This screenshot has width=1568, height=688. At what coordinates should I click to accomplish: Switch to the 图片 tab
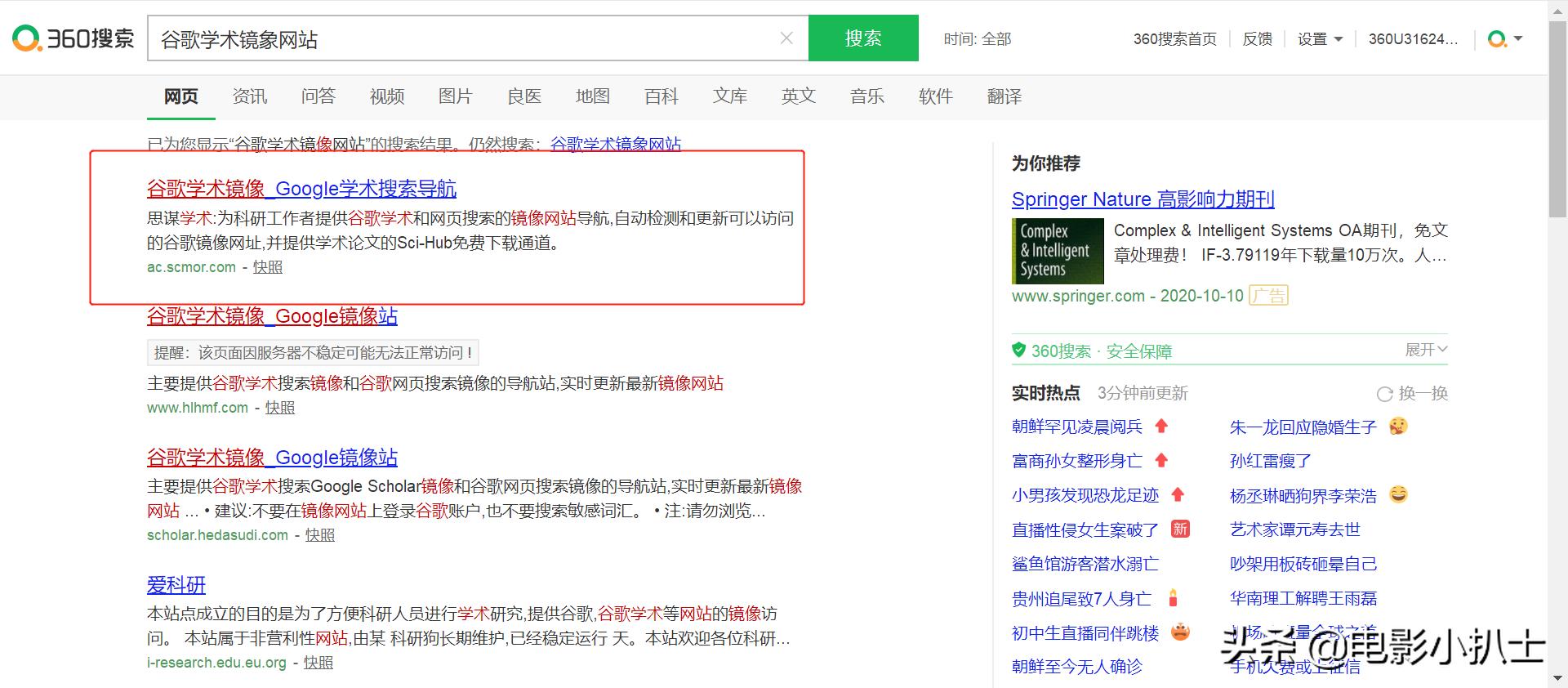(456, 96)
